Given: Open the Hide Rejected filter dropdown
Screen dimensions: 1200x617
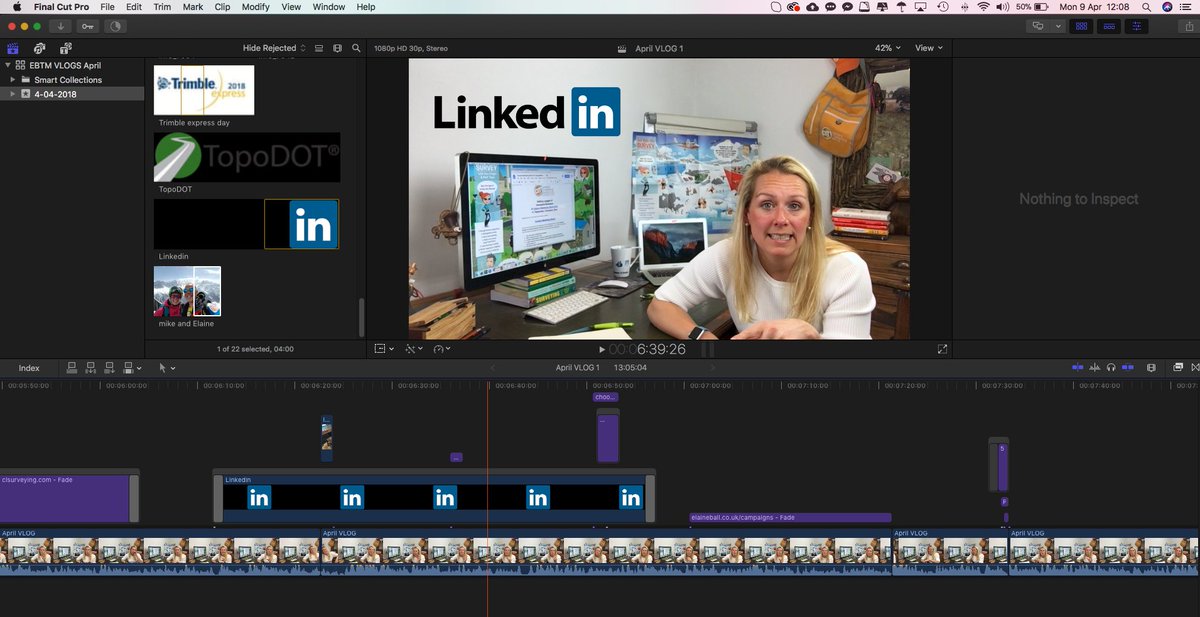Looking at the screenshot, I should (274, 48).
